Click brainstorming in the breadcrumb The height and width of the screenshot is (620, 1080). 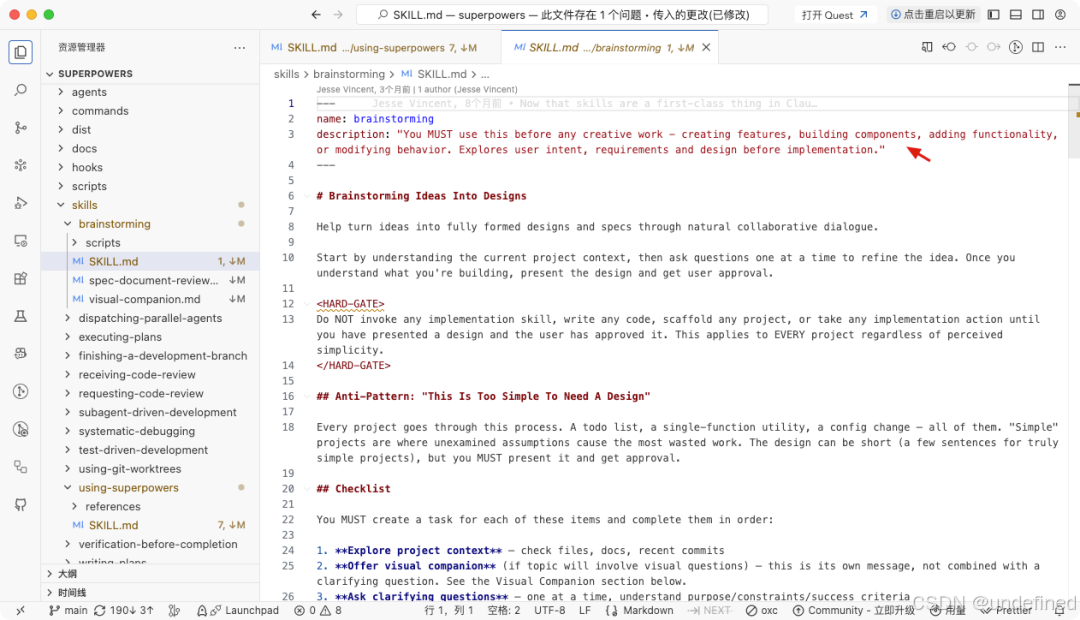(349, 74)
